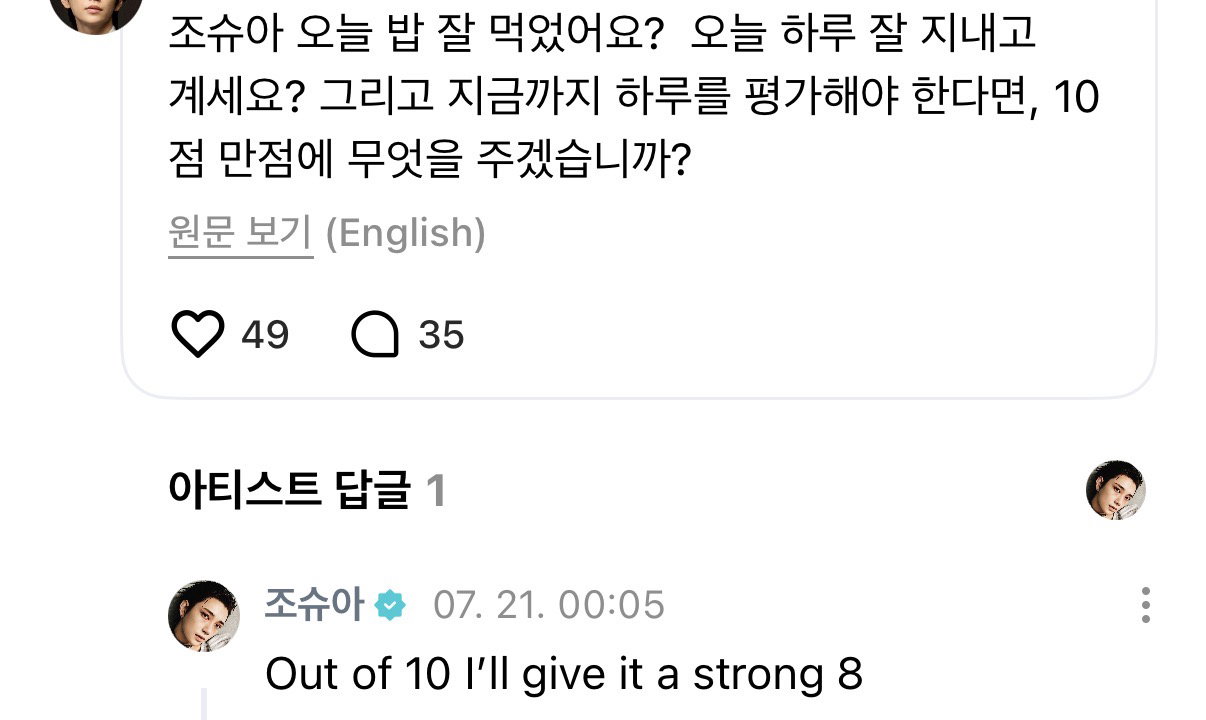Click the (English) language label
This screenshot has height=720, width=1206.
[x=406, y=233]
